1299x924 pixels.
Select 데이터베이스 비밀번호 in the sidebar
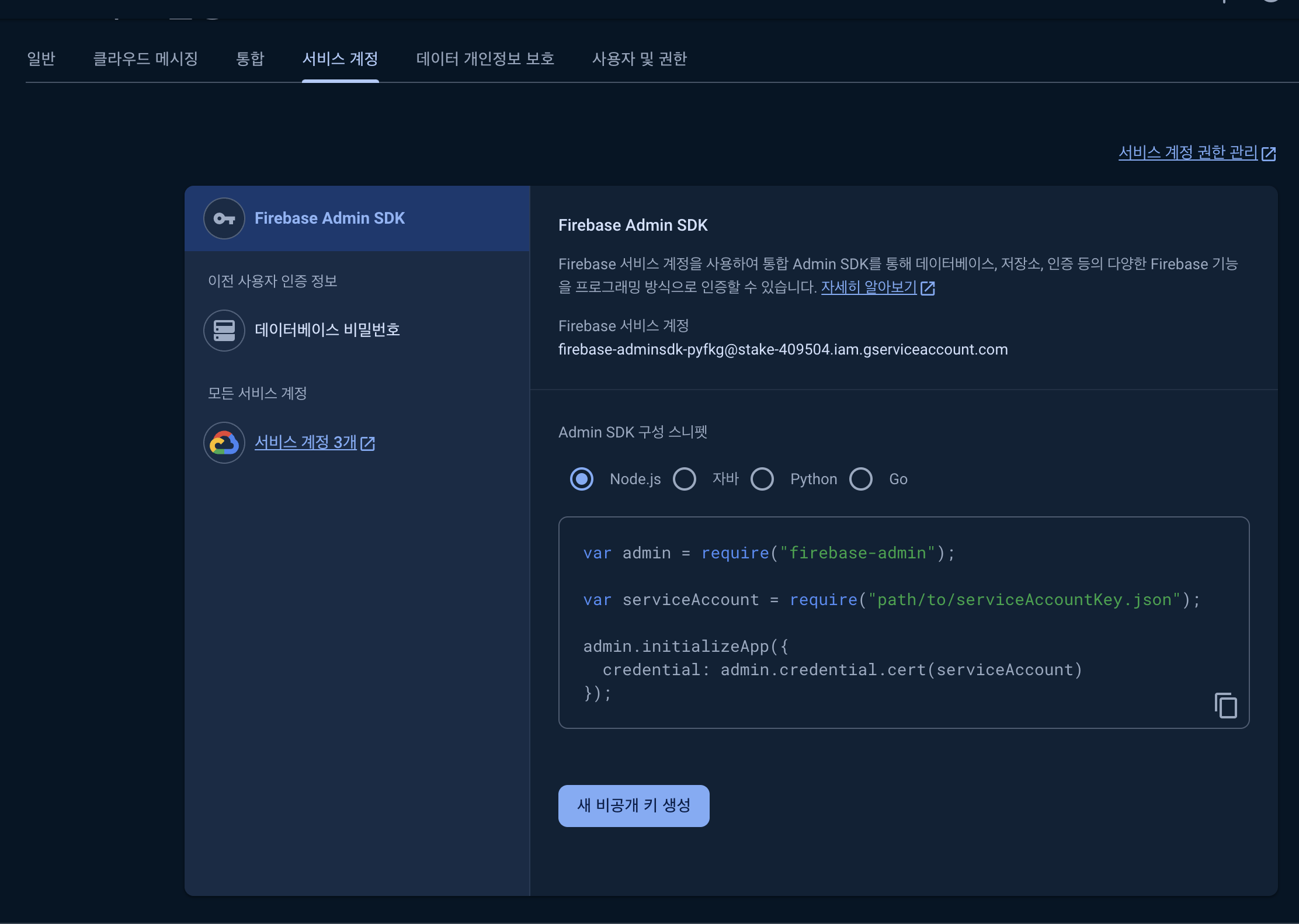click(327, 330)
